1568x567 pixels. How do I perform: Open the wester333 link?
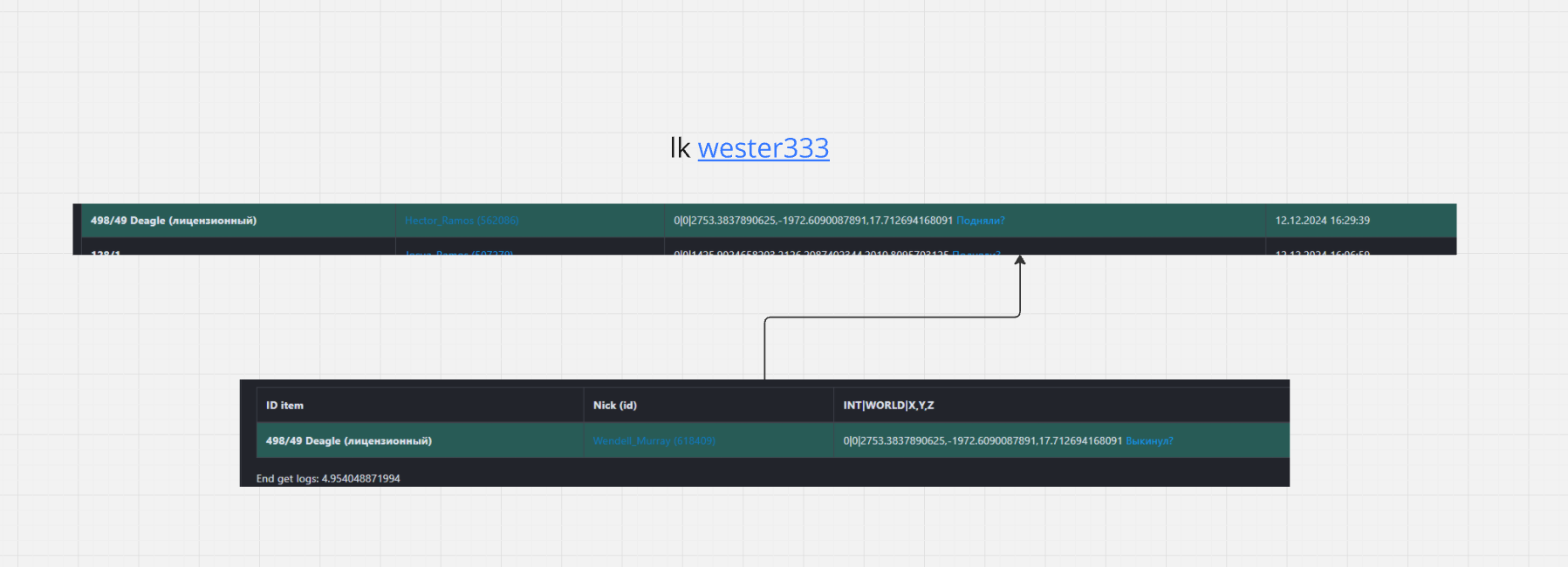tap(763, 148)
